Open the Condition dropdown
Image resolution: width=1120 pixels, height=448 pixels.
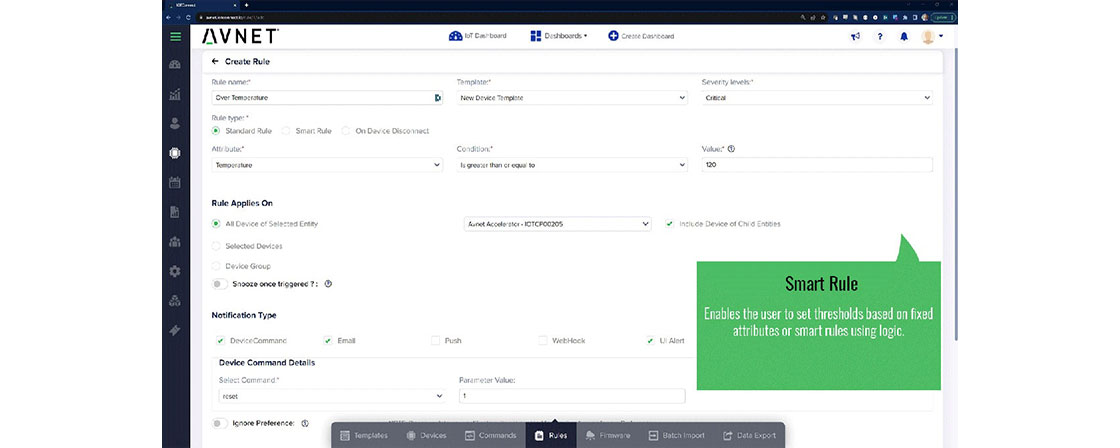point(572,165)
